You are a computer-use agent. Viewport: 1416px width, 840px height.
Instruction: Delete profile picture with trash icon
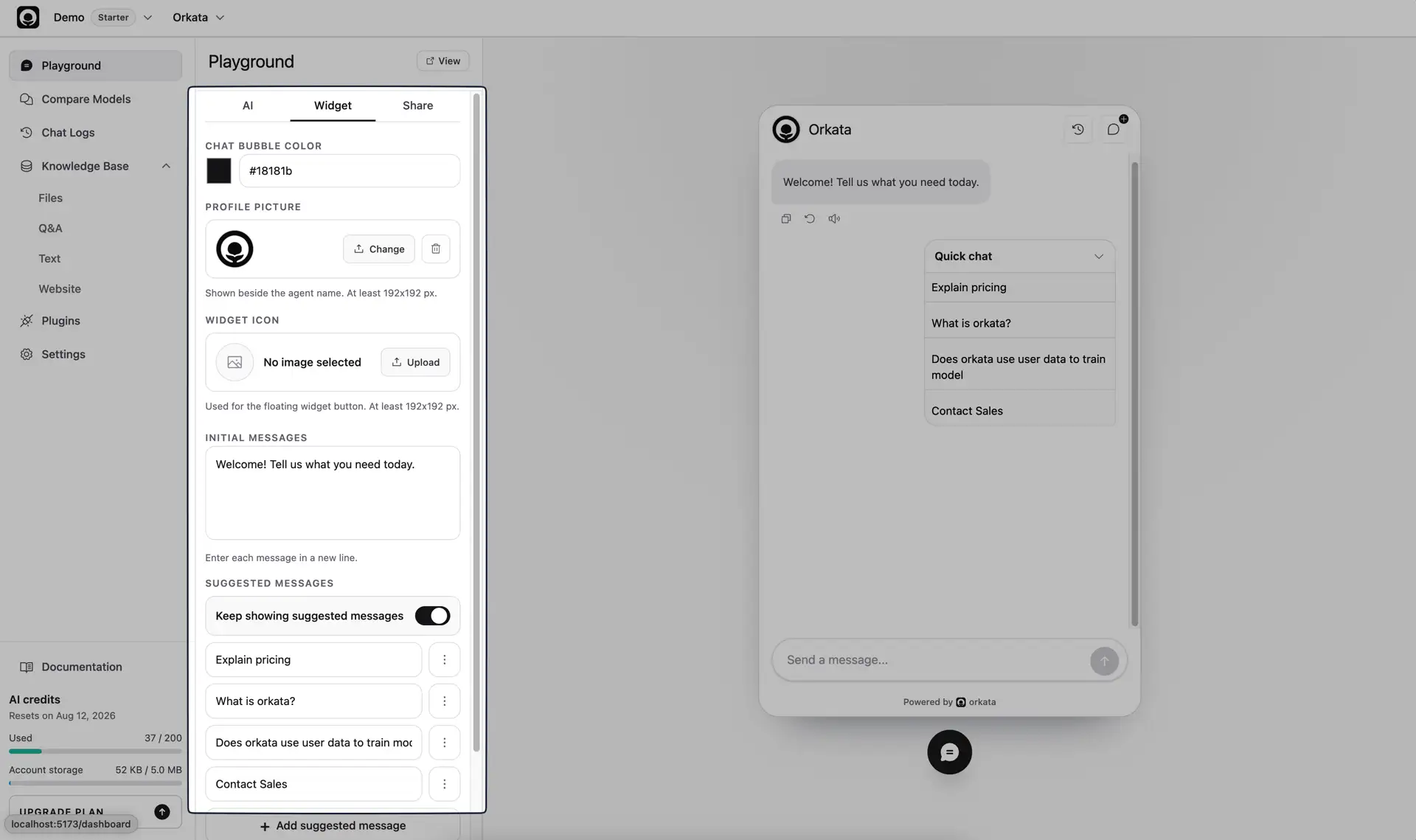436,249
